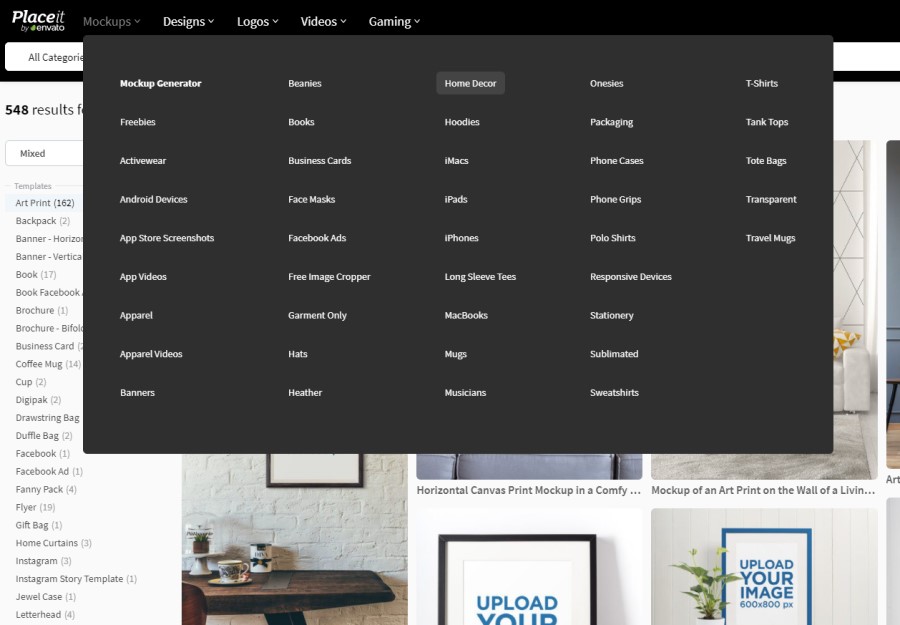Open the Mugs mockup category
The height and width of the screenshot is (625, 900).
tap(456, 354)
